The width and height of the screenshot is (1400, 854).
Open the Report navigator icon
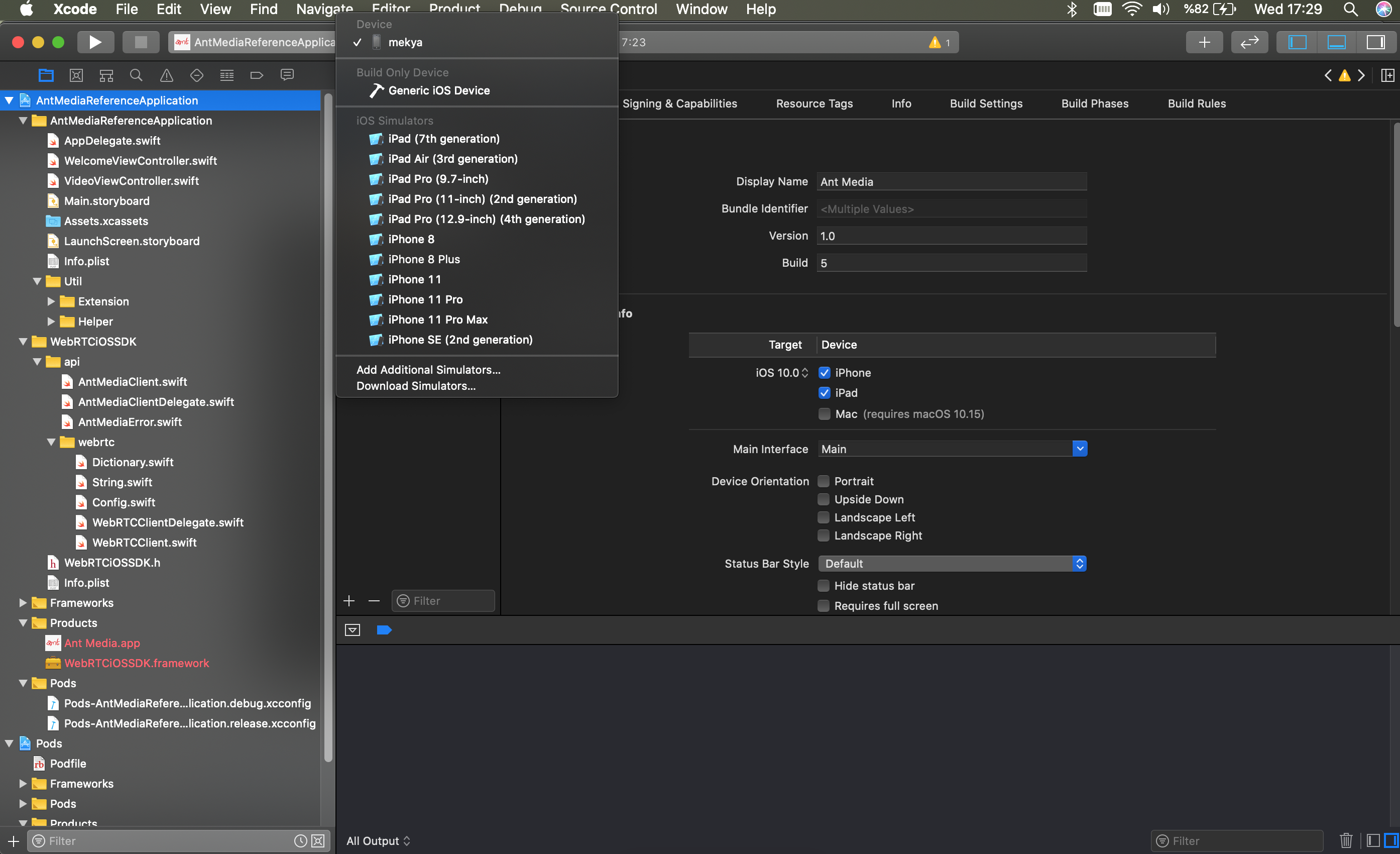[288, 75]
